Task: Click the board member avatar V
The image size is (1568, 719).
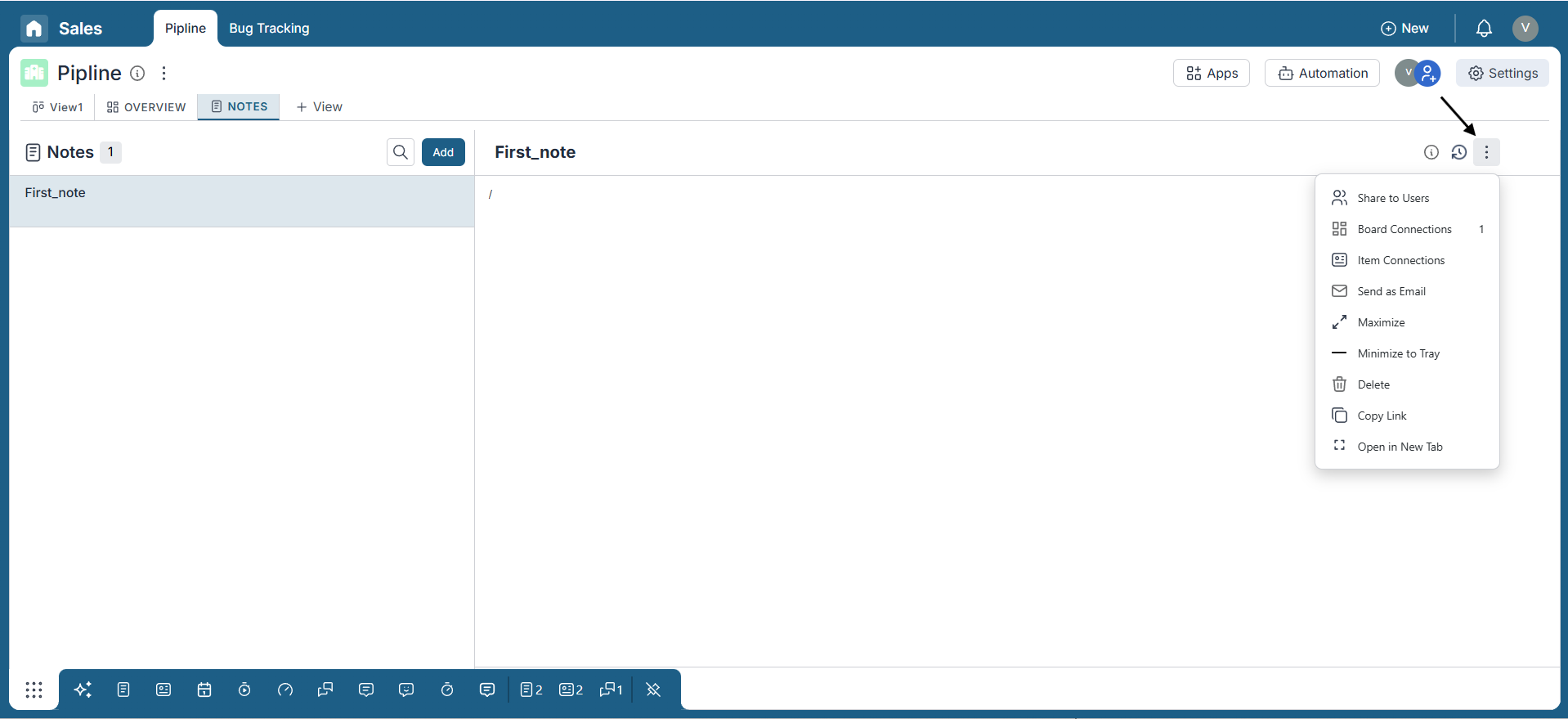Action: point(1406,73)
